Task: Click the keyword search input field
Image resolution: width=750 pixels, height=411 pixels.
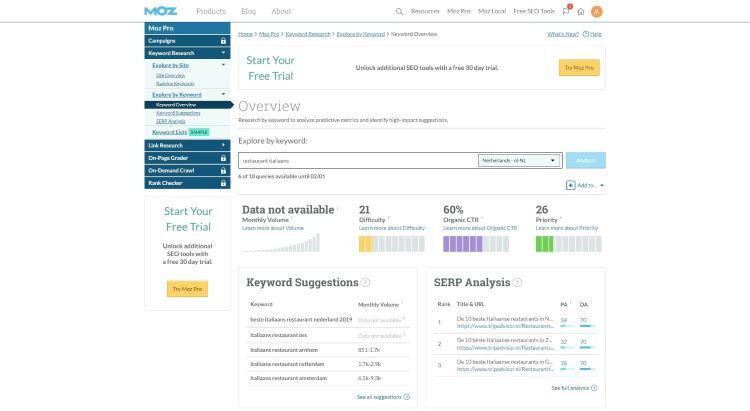Action: point(358,160)
